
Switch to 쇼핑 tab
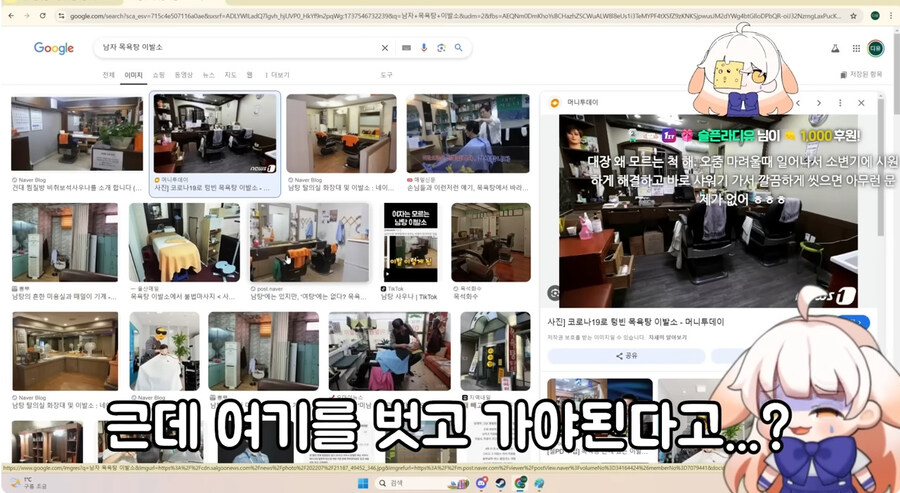click(x=158, y=75)
